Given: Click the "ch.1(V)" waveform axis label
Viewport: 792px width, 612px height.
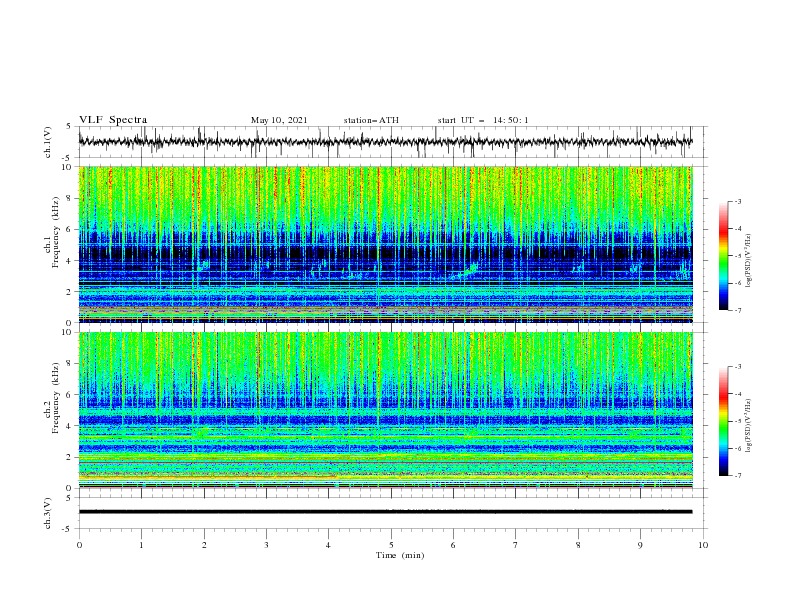Looking at the screenshot, I should (48, 142).
